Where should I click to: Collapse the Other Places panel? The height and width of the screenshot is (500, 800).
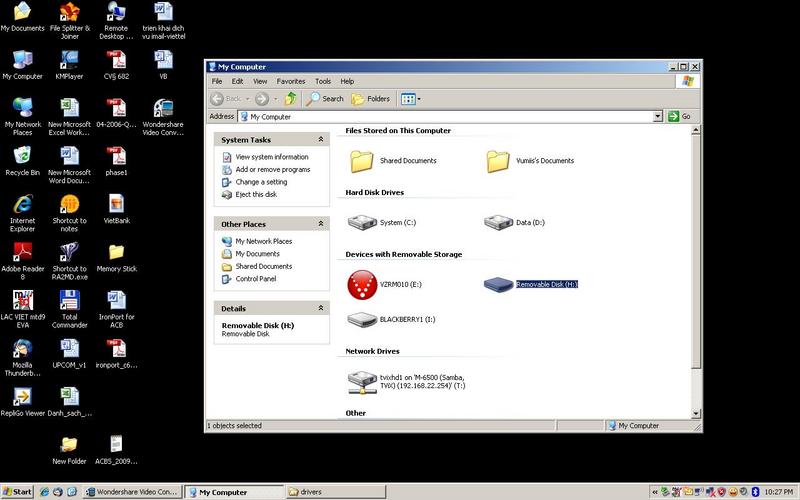coord(320,224)
